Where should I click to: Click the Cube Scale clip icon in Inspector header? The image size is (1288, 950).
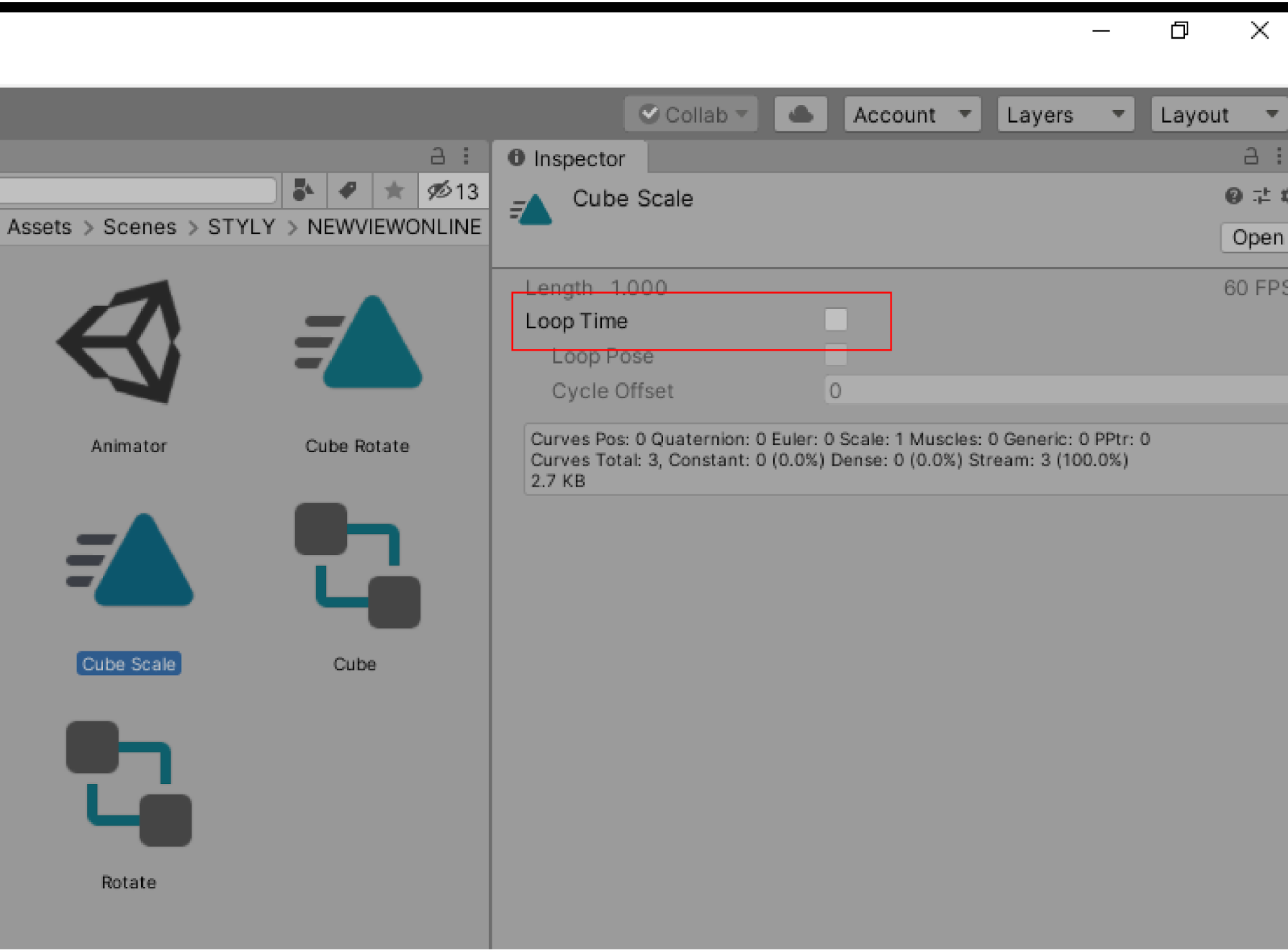click(531, 209)
